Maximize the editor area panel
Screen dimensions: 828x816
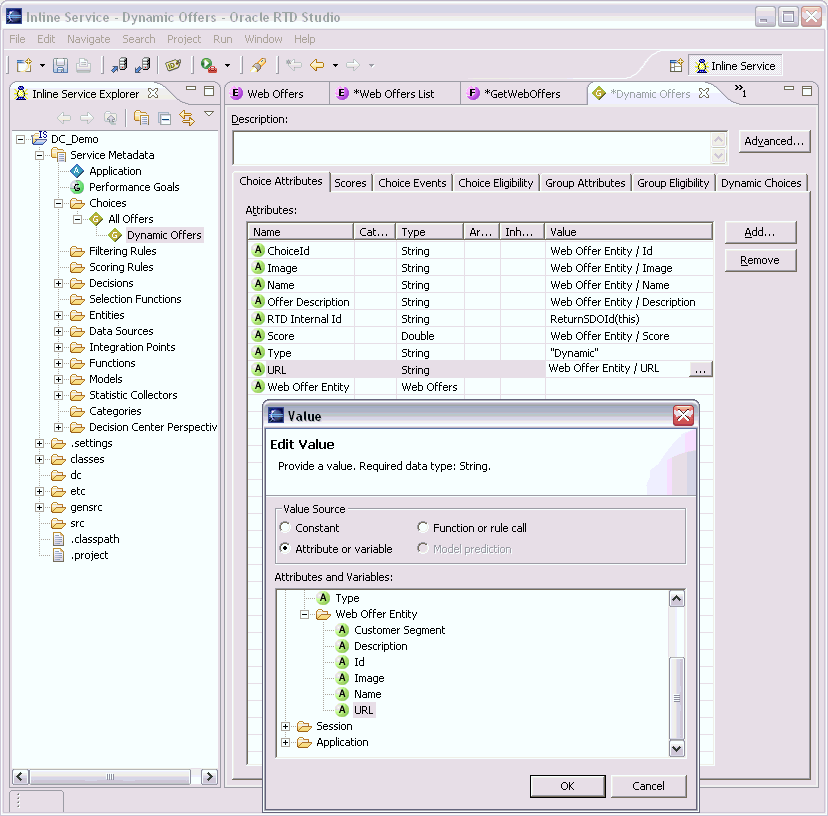[x=806, y=90]
